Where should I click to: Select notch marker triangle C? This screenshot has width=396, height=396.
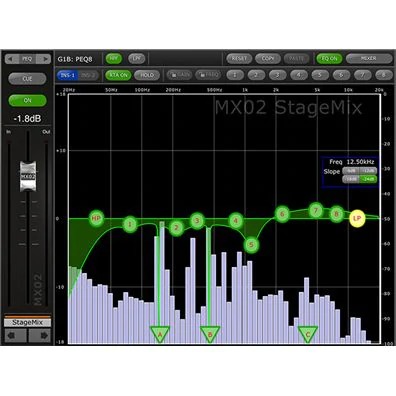coord(308,334)
